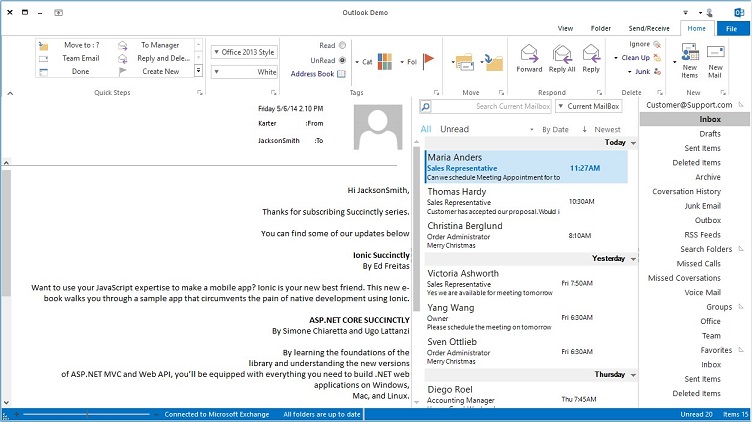Open the Address Book
Screen dimensions: 752x422
[317, 74]
